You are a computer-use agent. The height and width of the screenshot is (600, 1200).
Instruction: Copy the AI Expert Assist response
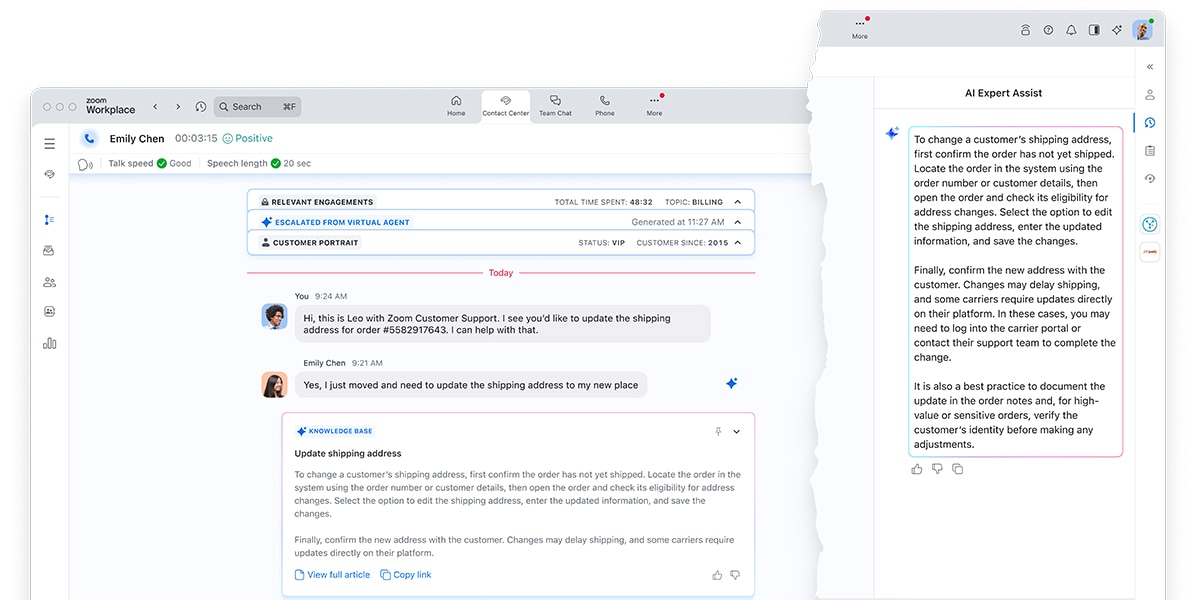click(957, 469)
